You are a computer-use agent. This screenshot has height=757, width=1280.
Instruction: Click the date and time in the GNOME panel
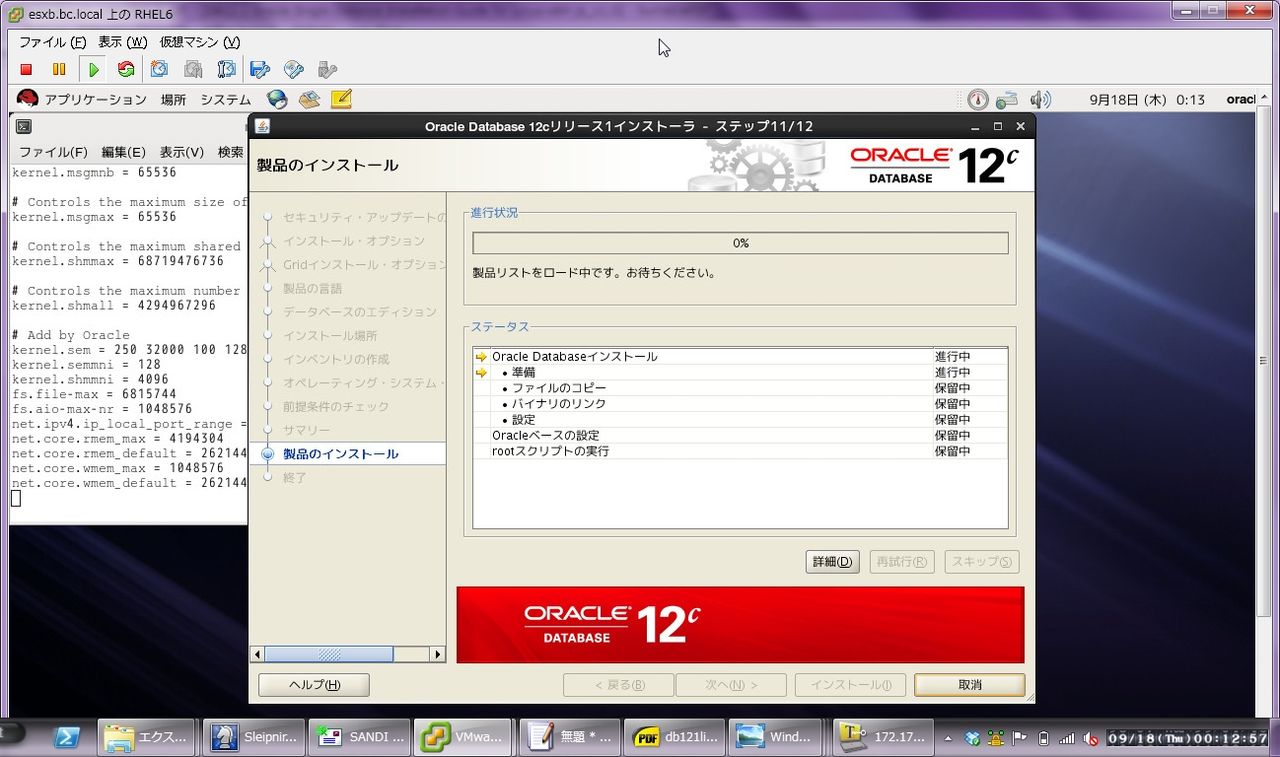[1146, 100]
